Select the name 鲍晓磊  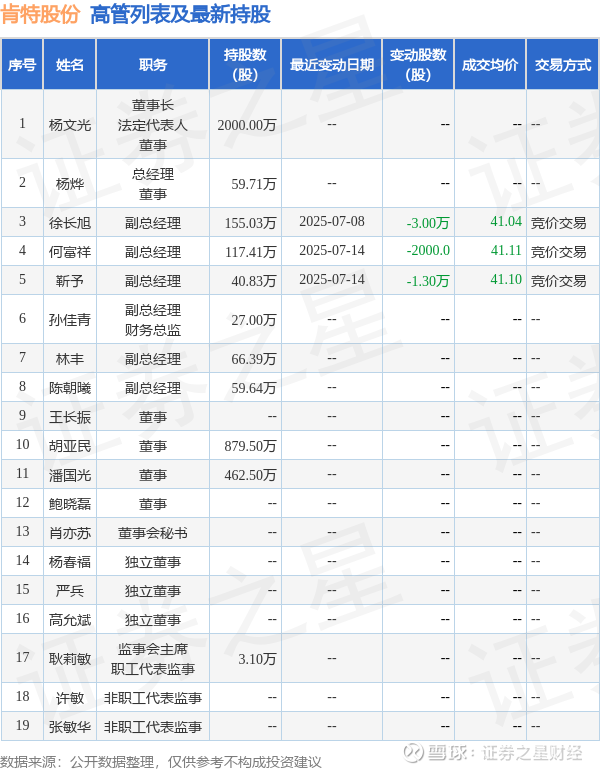click(x=70, y=504)
